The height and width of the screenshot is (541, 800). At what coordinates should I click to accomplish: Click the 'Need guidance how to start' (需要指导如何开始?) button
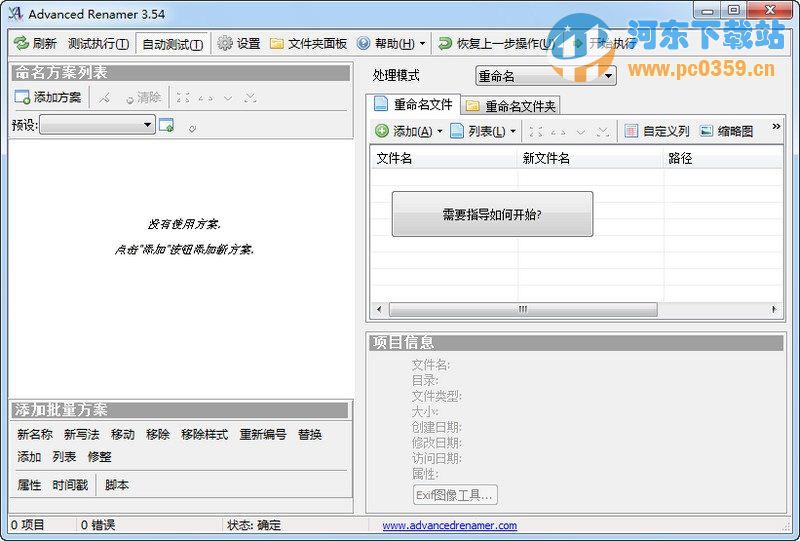[492, 214]
